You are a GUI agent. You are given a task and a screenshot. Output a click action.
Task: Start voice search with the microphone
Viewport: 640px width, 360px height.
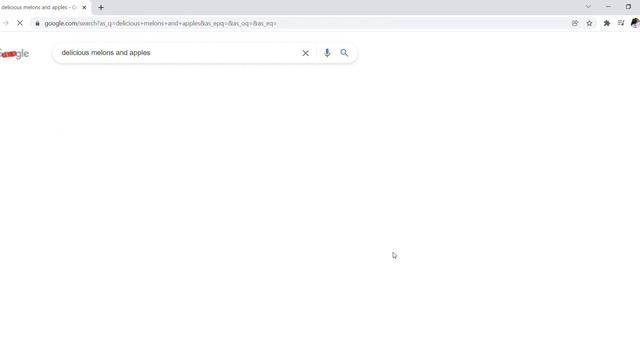(x=327, y=53)
